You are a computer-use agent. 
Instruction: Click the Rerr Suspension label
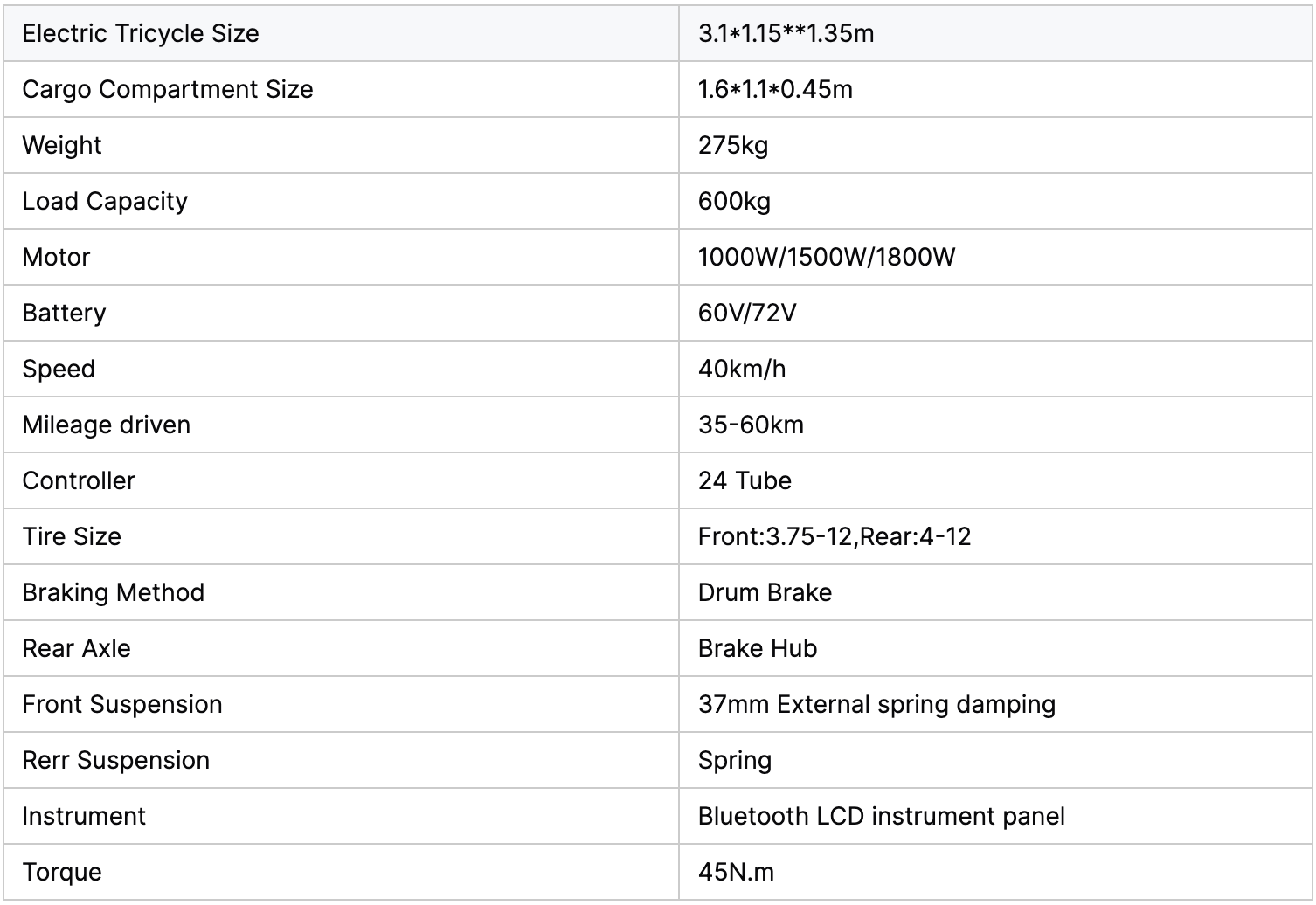coord(115,760)
